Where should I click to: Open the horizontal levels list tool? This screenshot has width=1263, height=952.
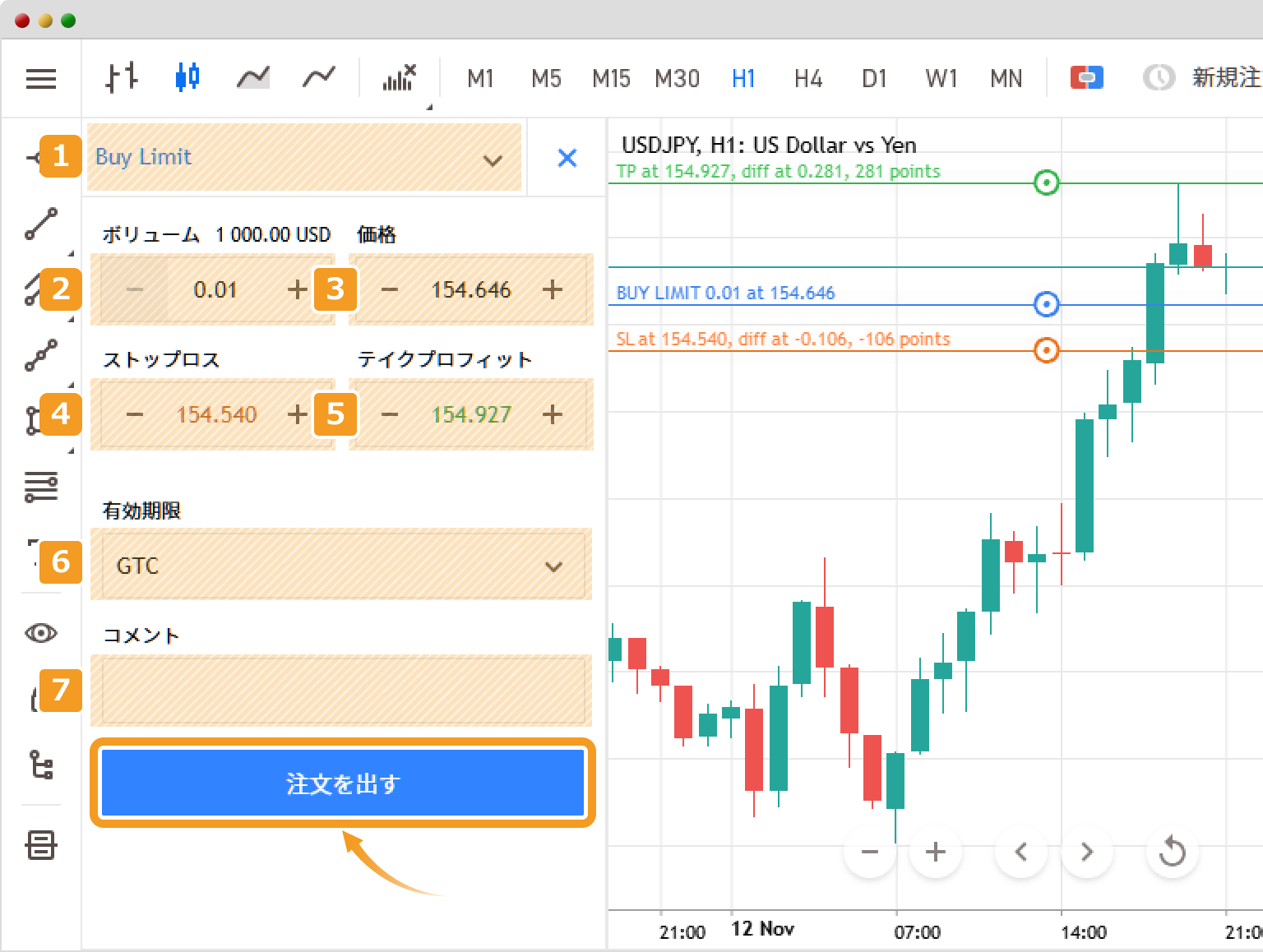[41, 487]
